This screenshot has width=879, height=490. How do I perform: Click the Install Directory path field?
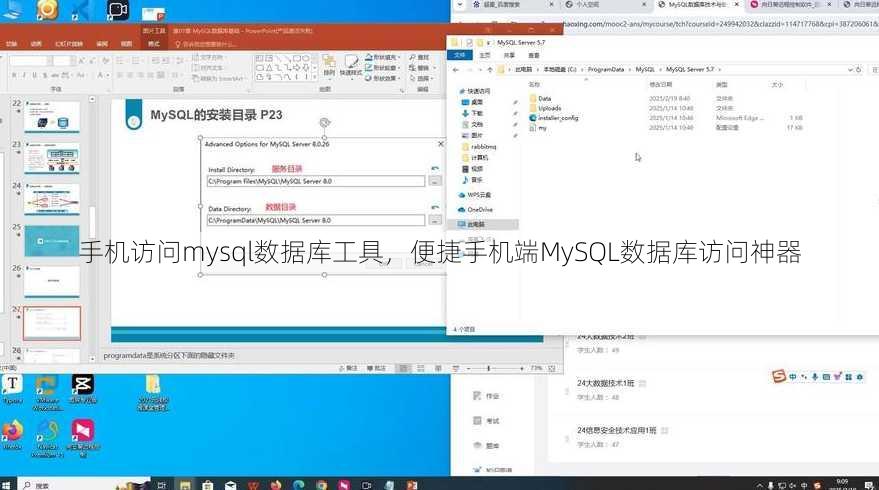click(316, 181)
